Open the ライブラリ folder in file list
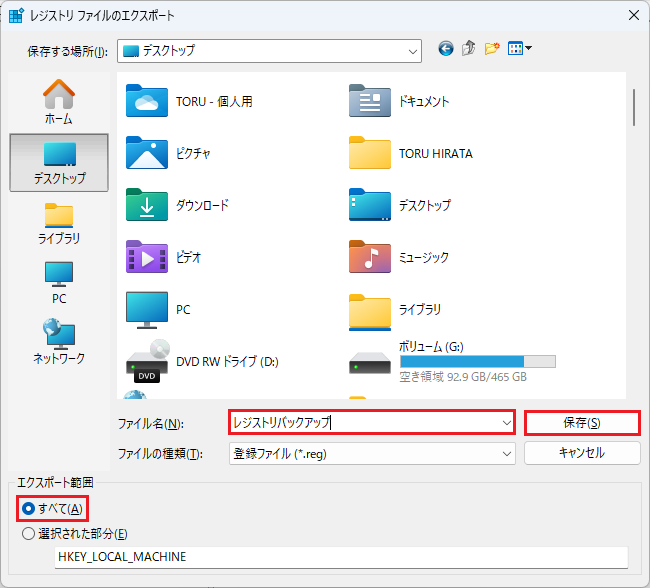 pyautogui.click(x=370, y=312)
